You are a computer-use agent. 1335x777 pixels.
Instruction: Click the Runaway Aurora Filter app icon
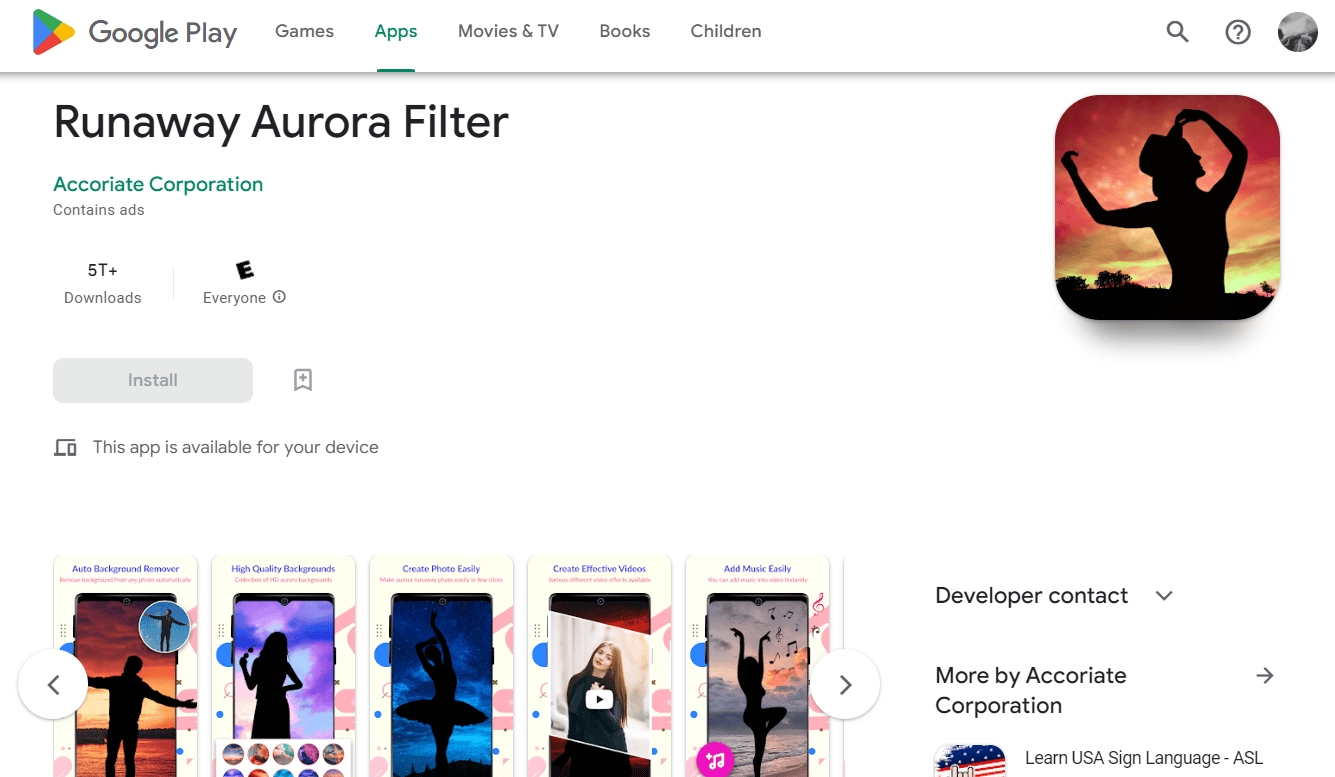point(1167,208)
